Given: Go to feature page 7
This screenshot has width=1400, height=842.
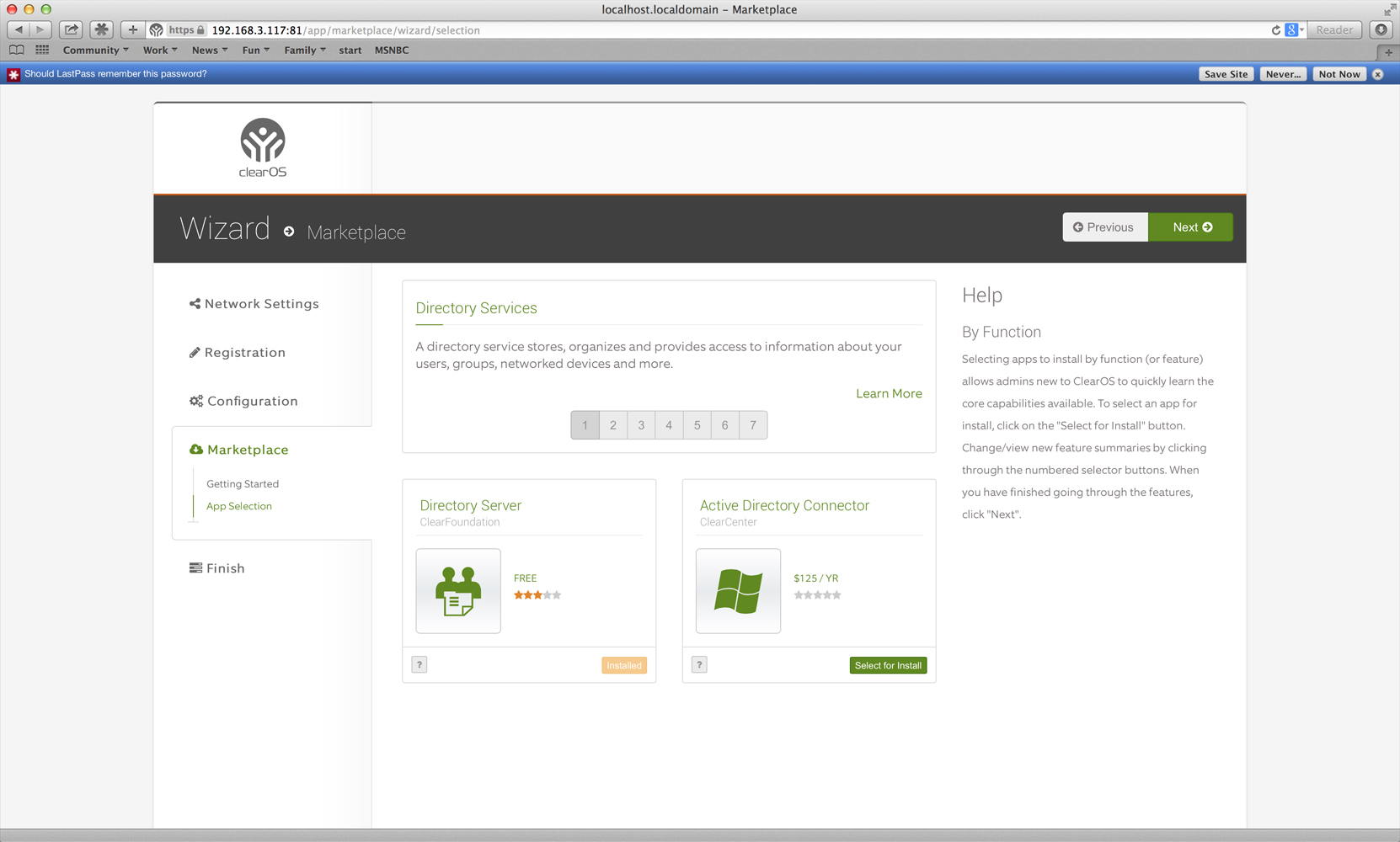Looking at the screenshot, I should pos(753,425).
